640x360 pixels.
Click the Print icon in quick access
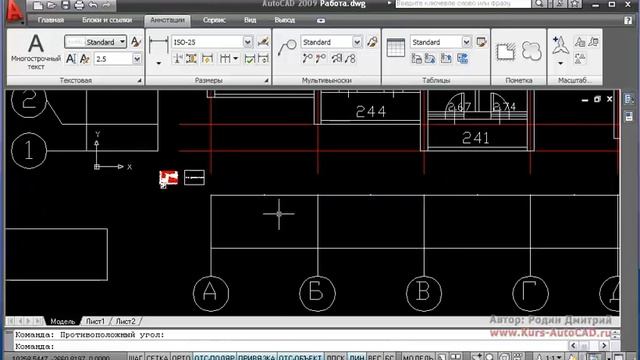79,5
